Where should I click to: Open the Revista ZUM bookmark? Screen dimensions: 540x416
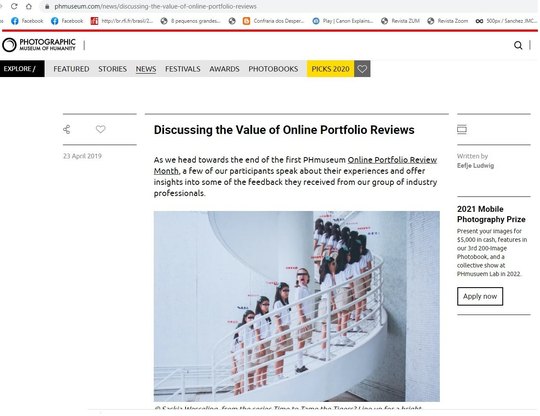[400, 21]
